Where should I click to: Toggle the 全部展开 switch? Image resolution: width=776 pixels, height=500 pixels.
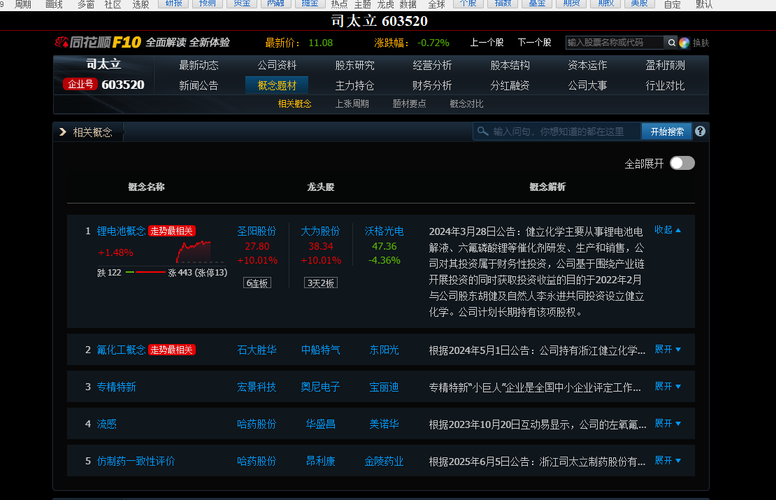[x=682, y=163]
